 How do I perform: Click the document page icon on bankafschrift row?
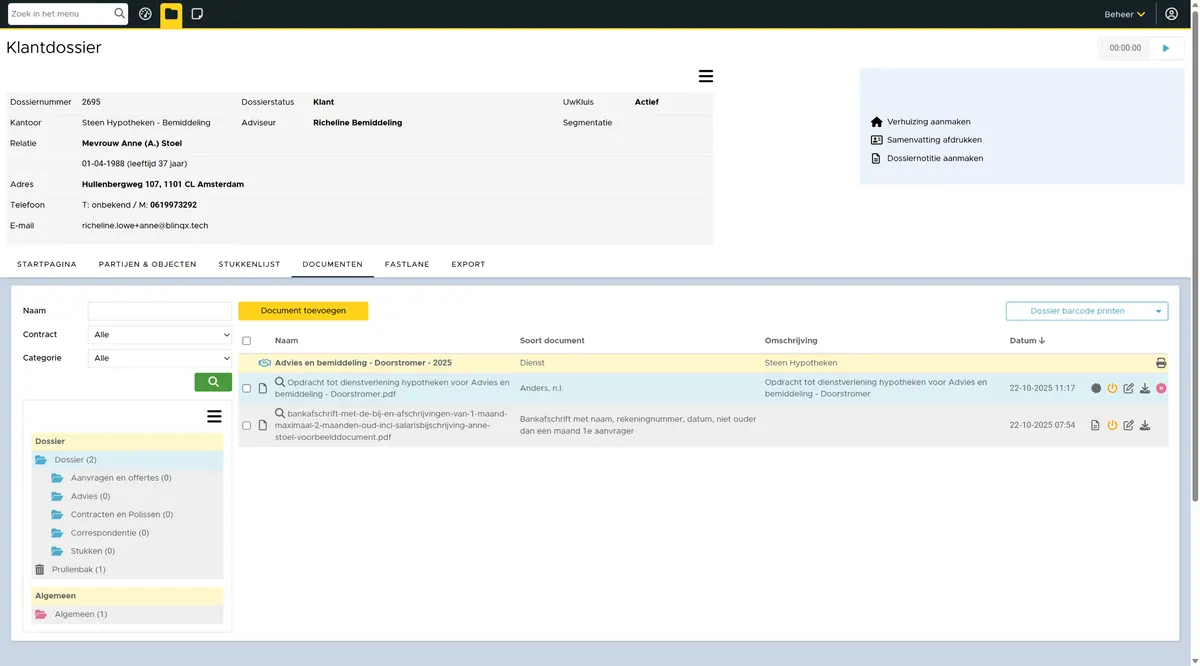(1096, 425)
